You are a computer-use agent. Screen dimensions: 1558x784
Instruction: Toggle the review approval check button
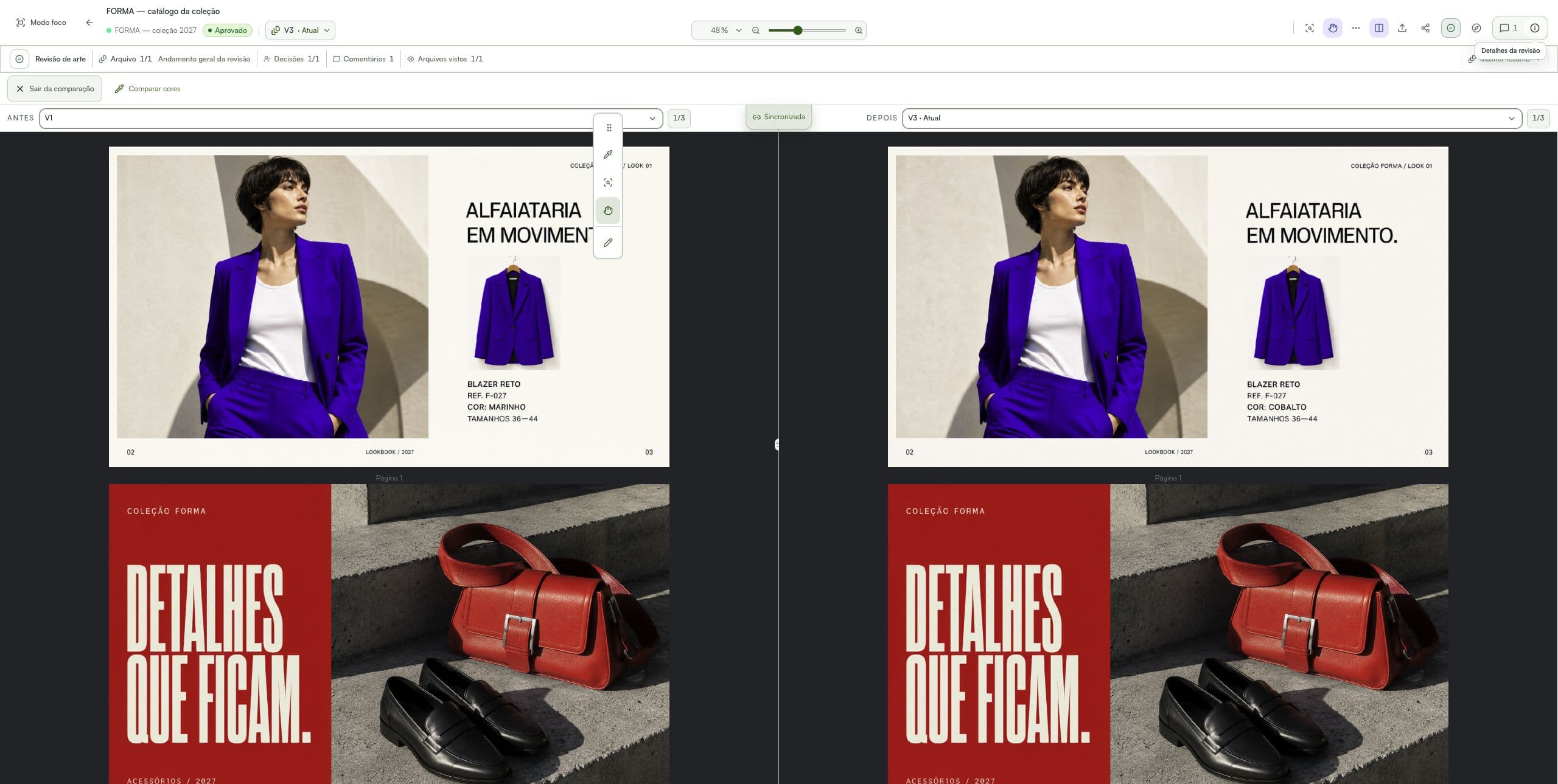(x=1451, y=28)
